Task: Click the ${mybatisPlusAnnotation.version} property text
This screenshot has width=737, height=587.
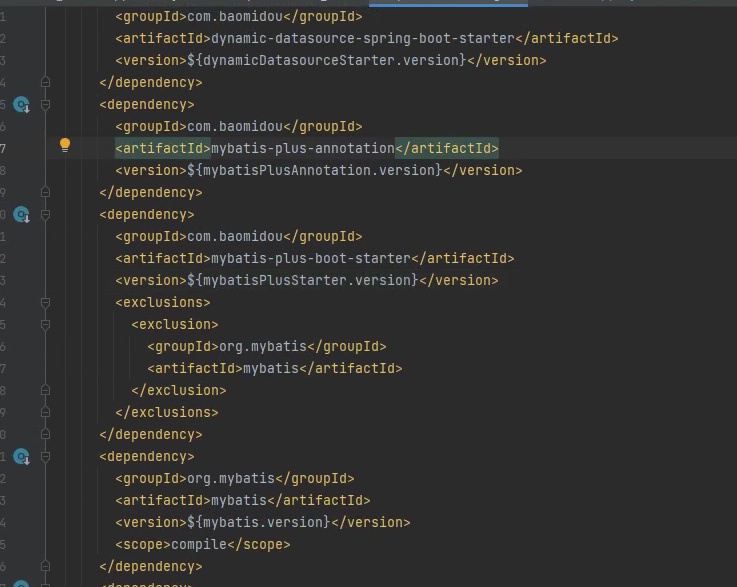Action: [x=315, y=170]
